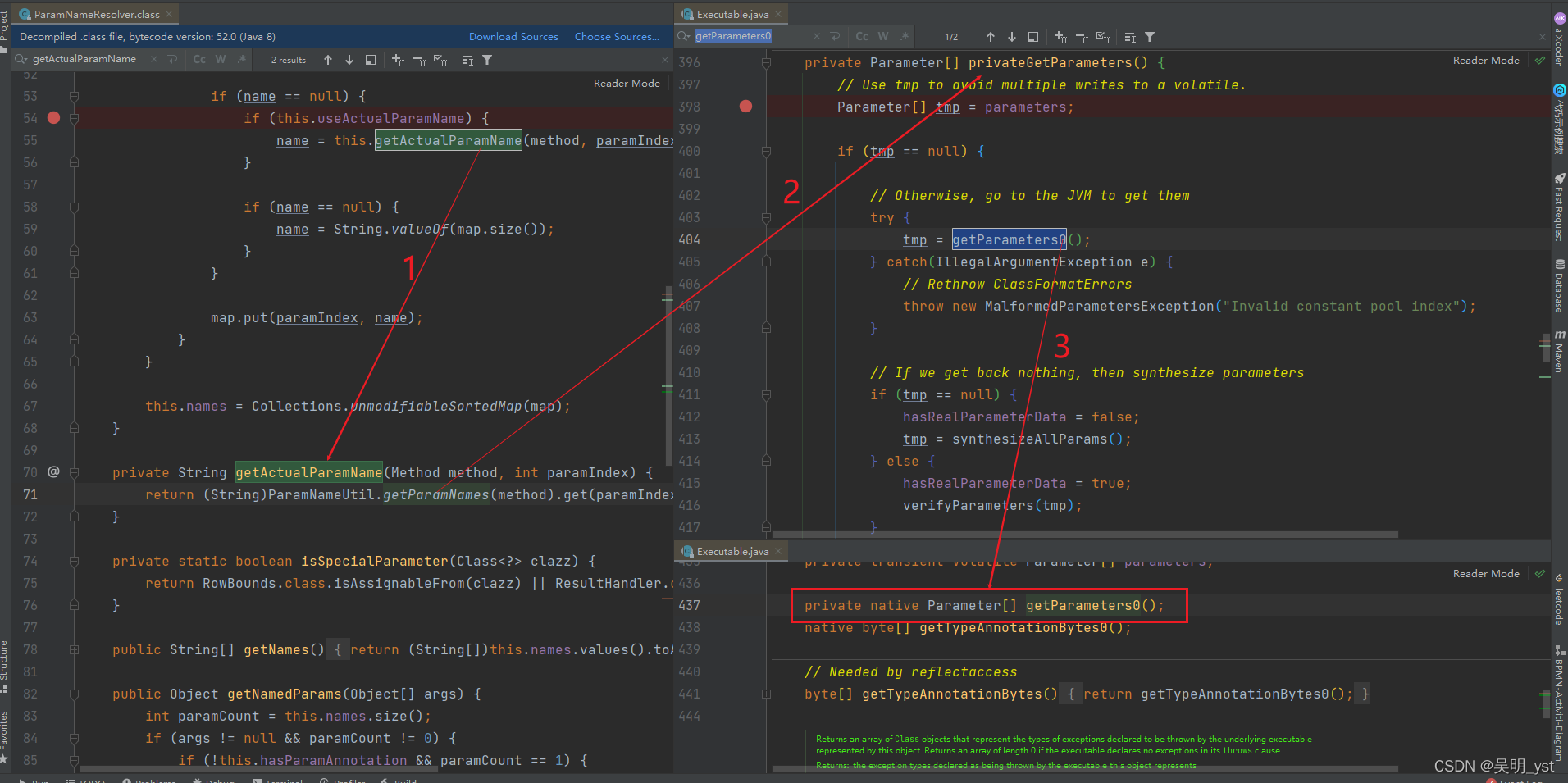Image resolution: width=1568 pixels, height=783 pixels.
Task: Focus the getParameters0 search field
Action: click(750, 36)
